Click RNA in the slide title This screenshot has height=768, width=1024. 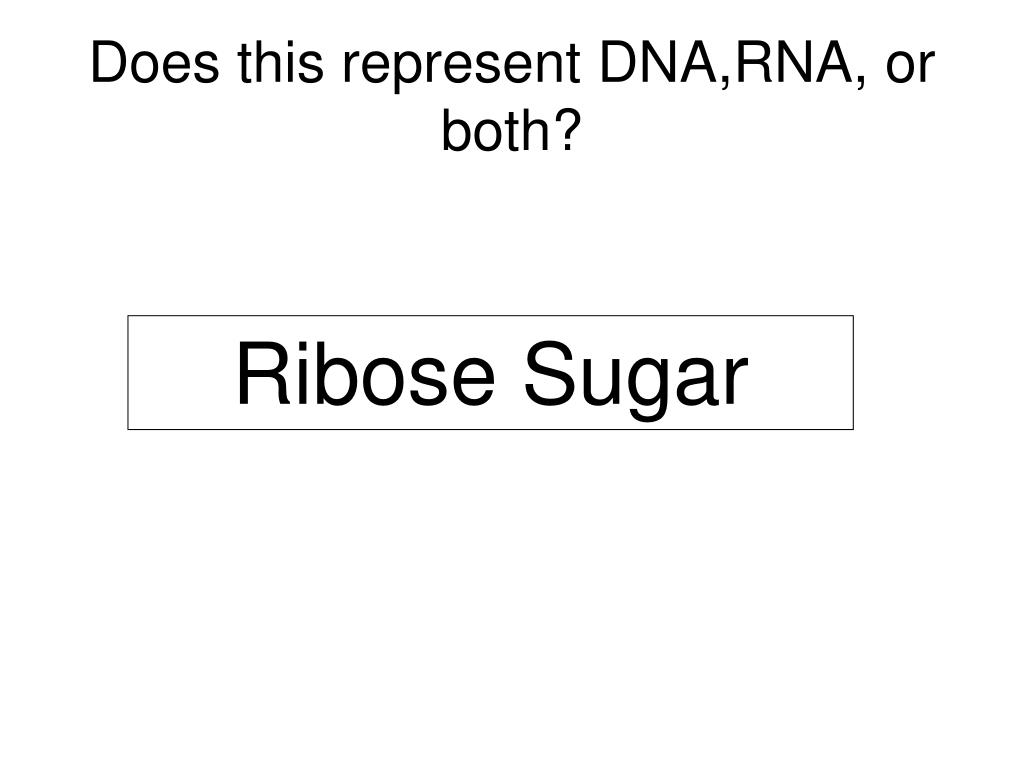tap(793, 63)
